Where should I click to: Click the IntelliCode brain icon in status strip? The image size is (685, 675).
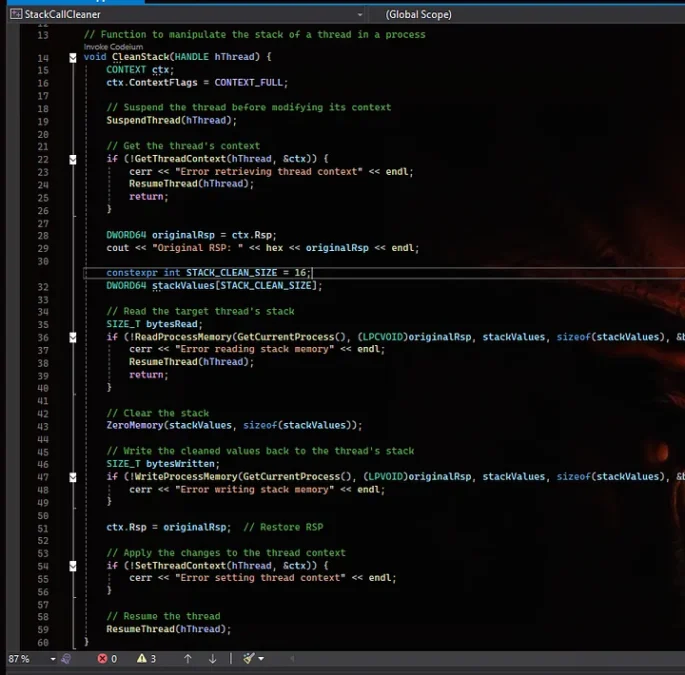pos(66,658)
